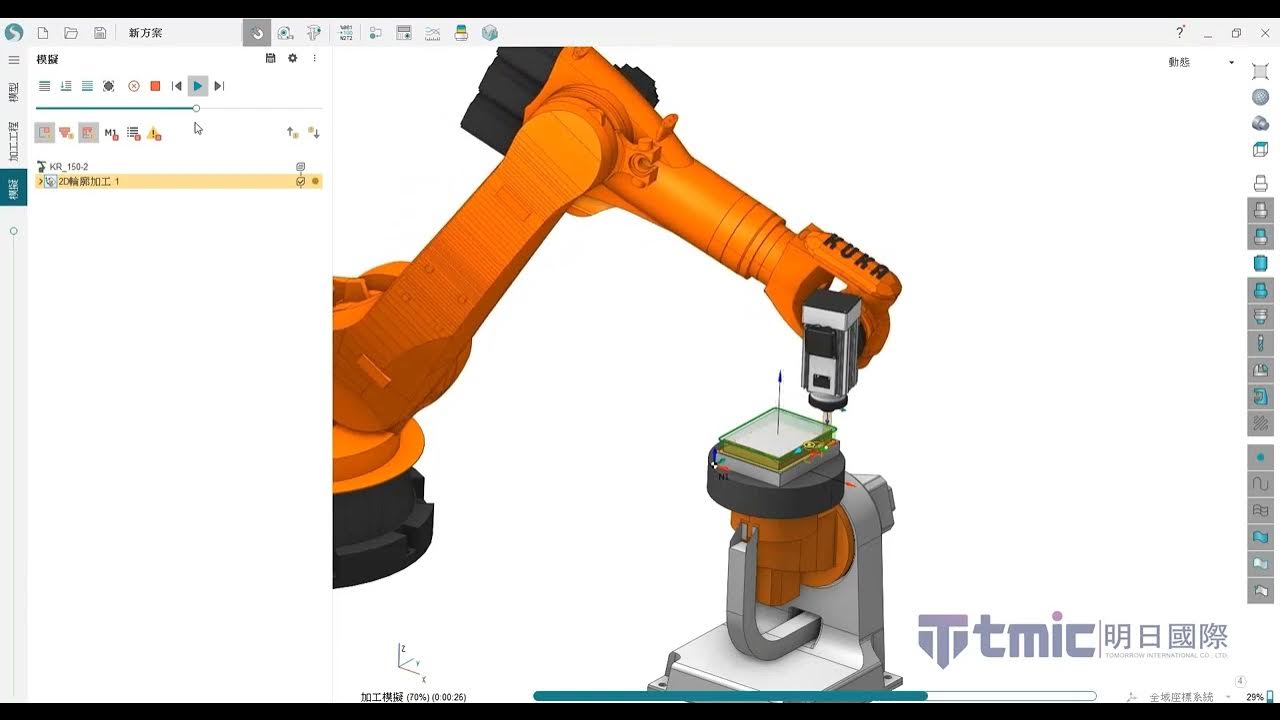Image resolution: width=1280 pixels, height=720 pixels.
Task: Click the M1 stops filter icon
Action: [110, 132]
